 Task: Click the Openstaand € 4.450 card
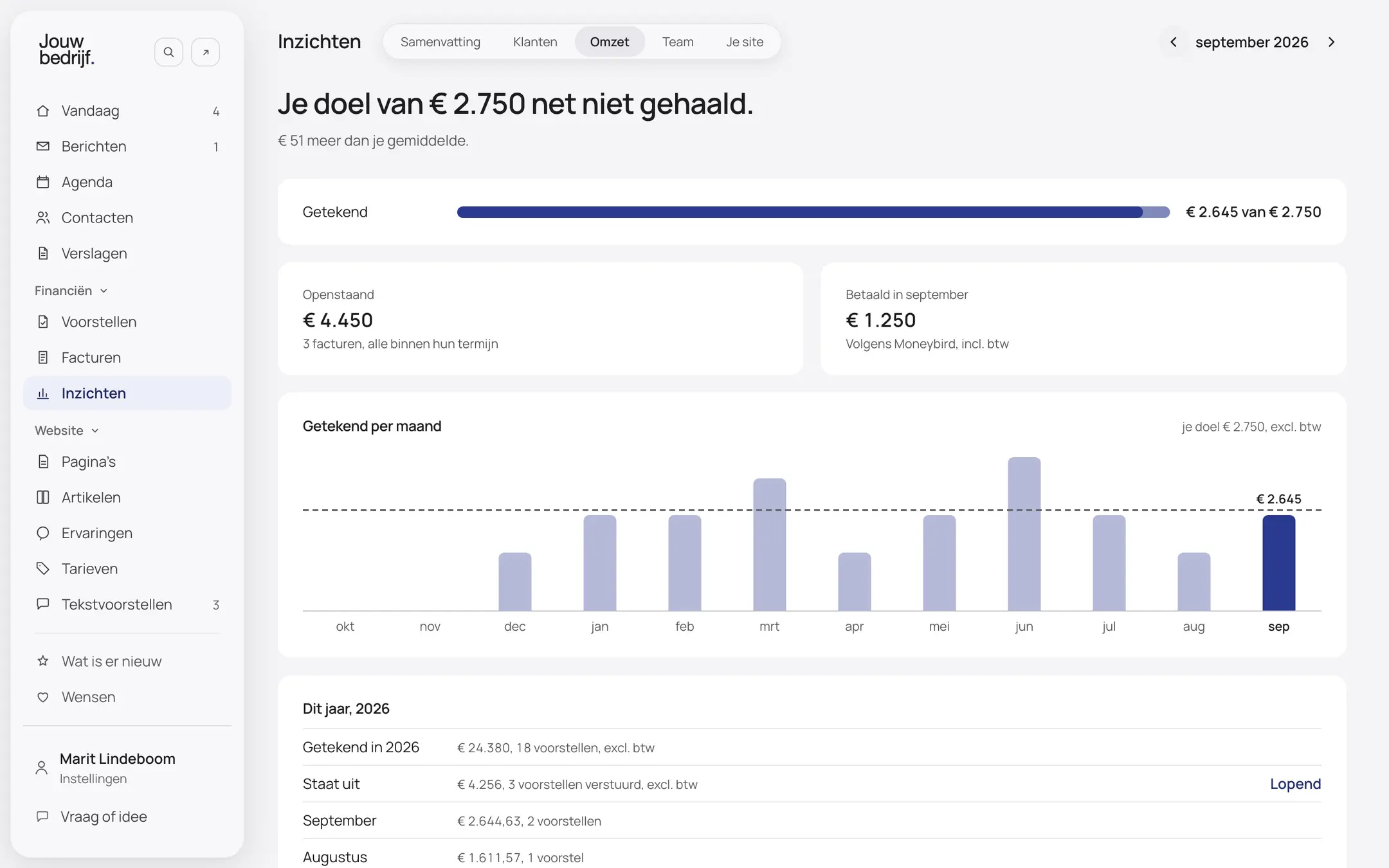point(540,318)
